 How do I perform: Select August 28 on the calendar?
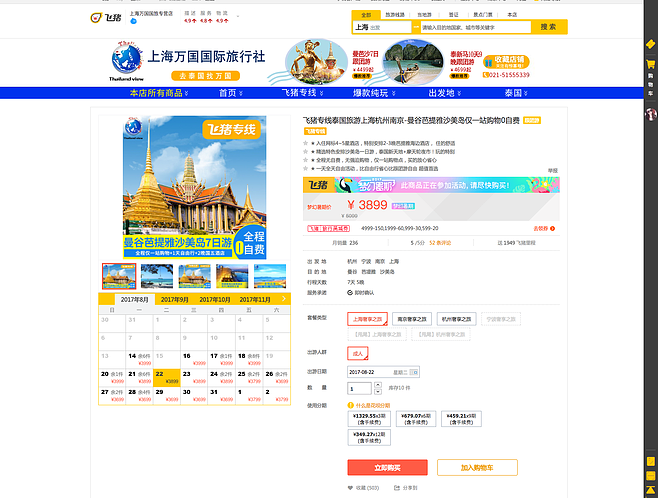[139, 395]
